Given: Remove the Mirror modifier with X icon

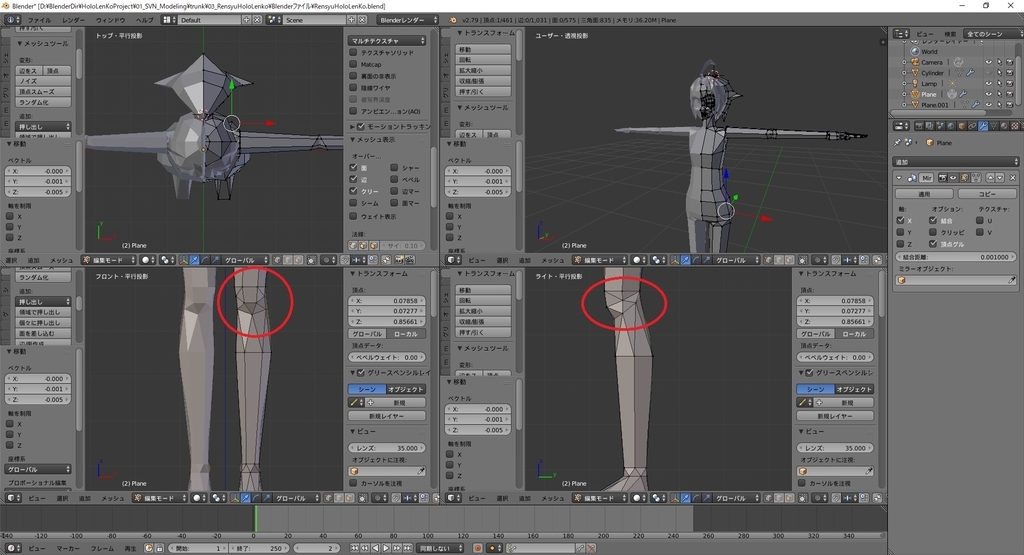Looking at the screenshot, I should point(1013,178).
